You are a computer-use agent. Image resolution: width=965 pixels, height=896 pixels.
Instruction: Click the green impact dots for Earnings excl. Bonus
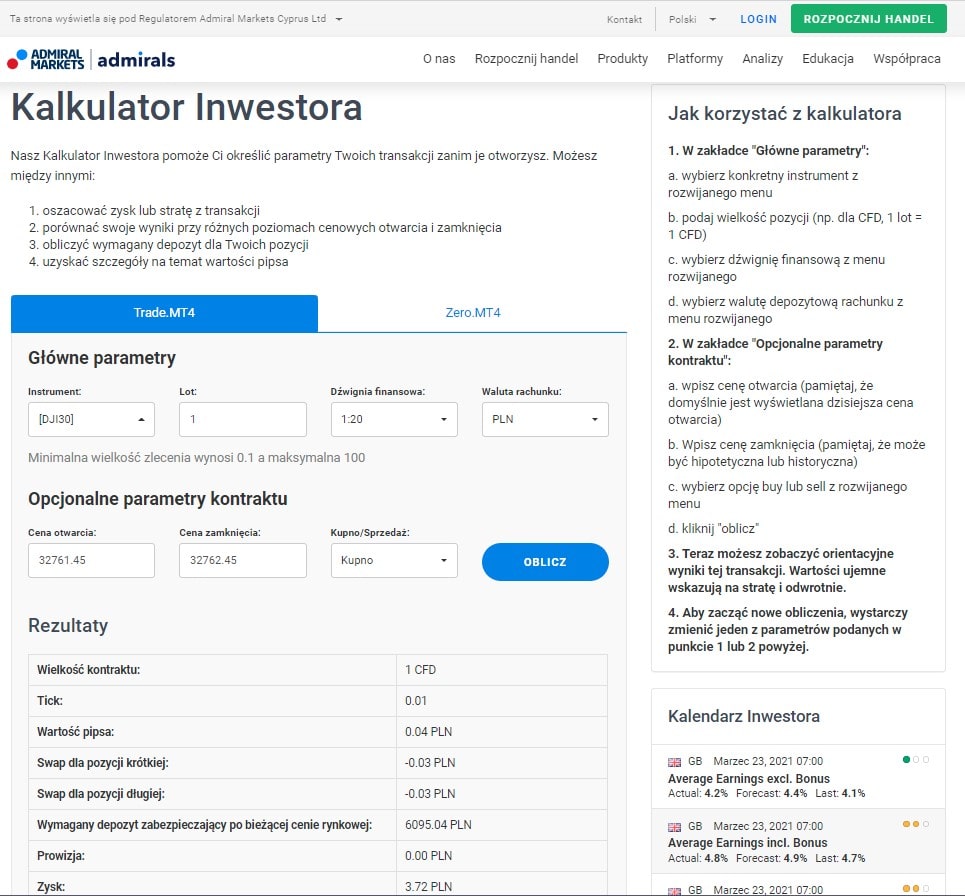[x=916, y=759]
